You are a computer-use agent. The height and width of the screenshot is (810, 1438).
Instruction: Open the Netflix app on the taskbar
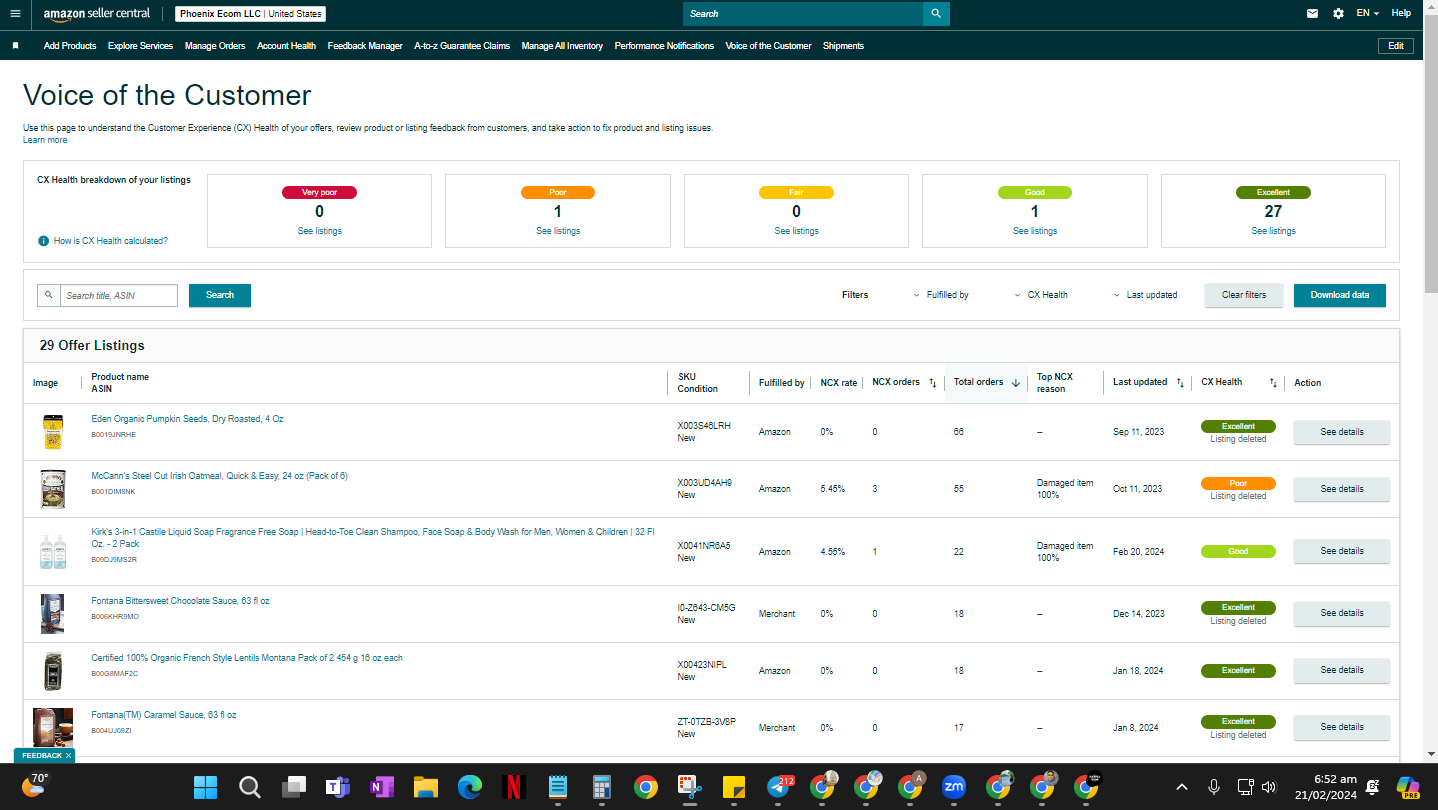513,787
